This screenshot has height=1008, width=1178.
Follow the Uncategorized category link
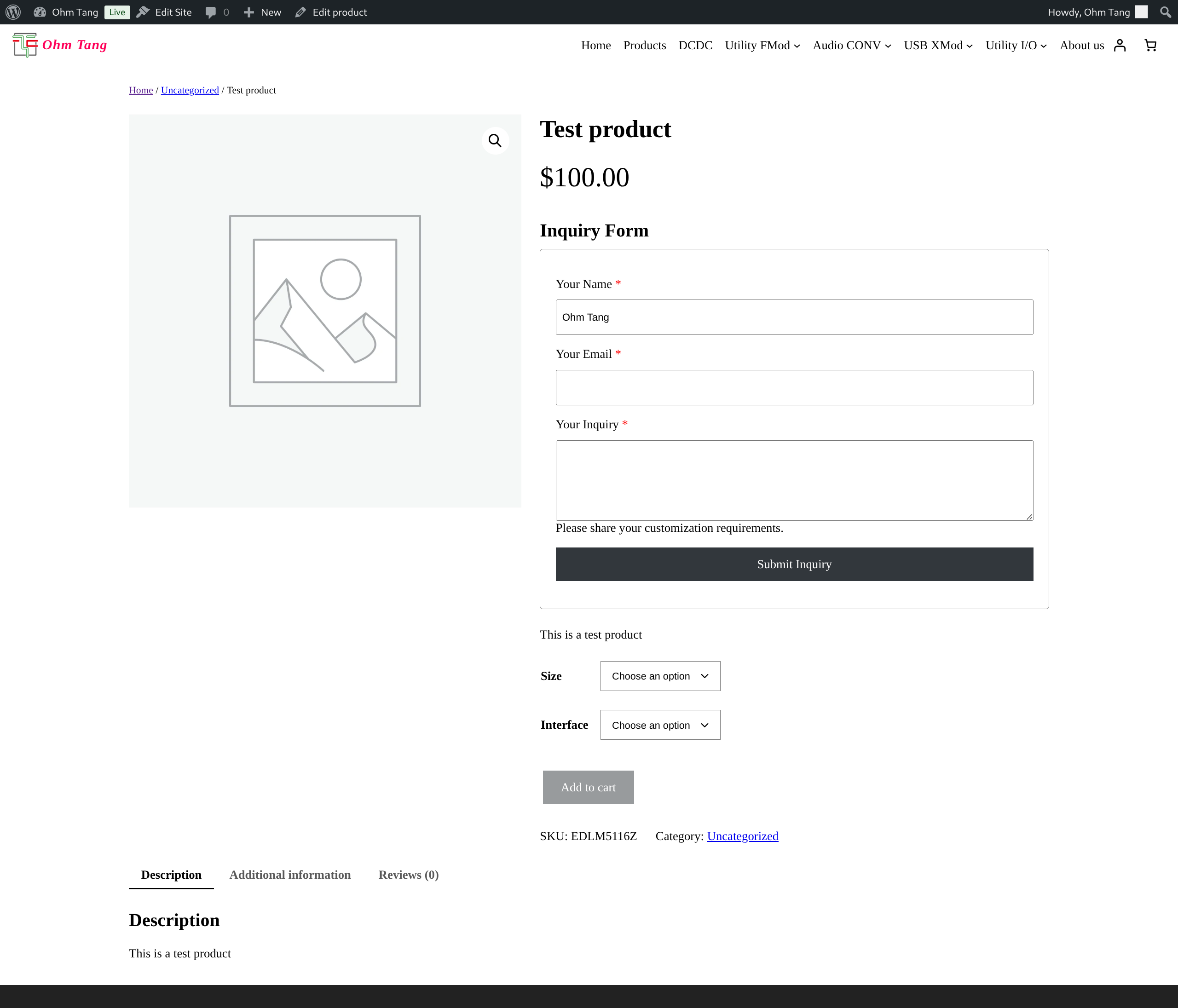(x=743, y=836)
